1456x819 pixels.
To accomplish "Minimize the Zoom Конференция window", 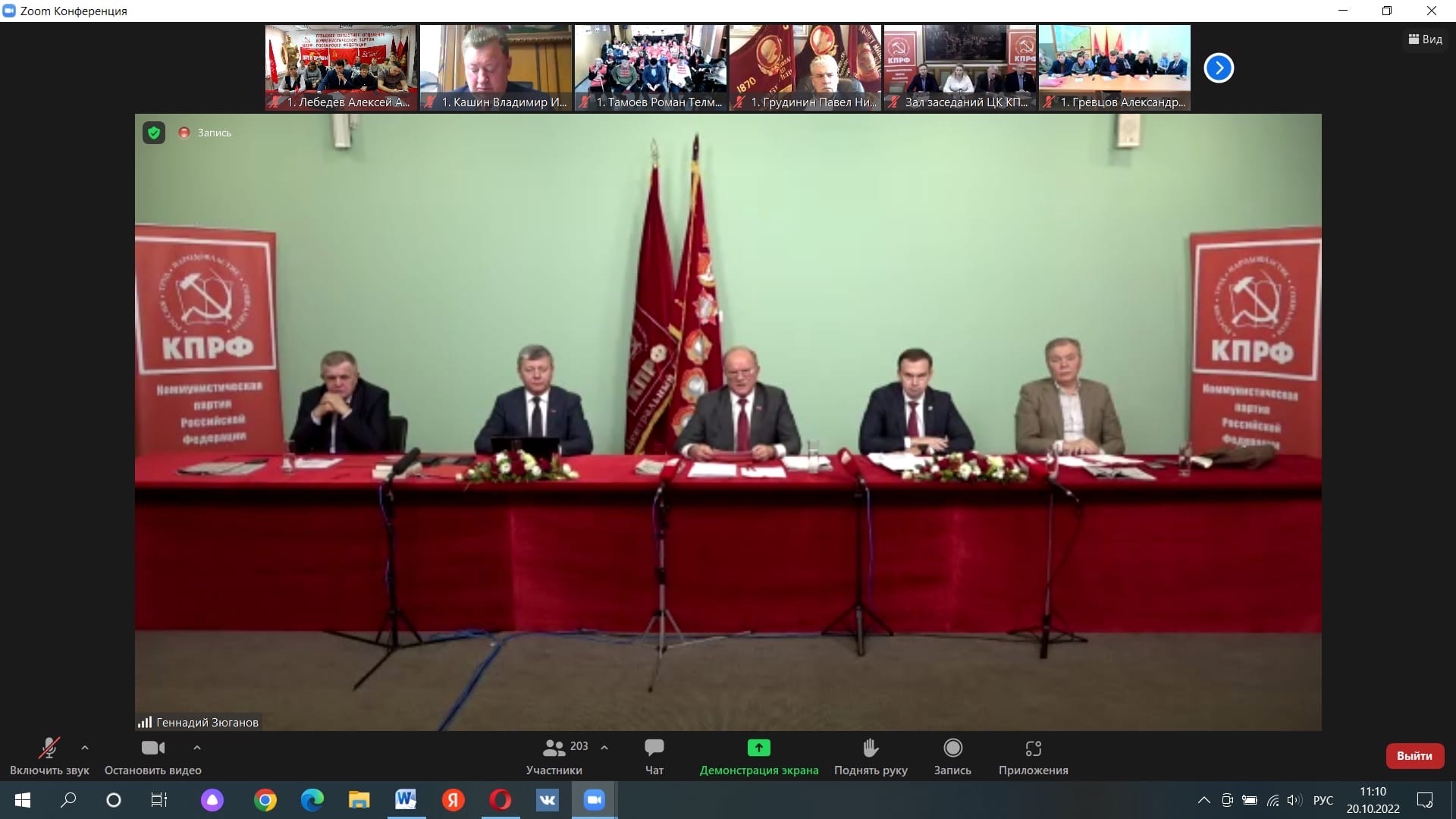I will pos(1343,11).
